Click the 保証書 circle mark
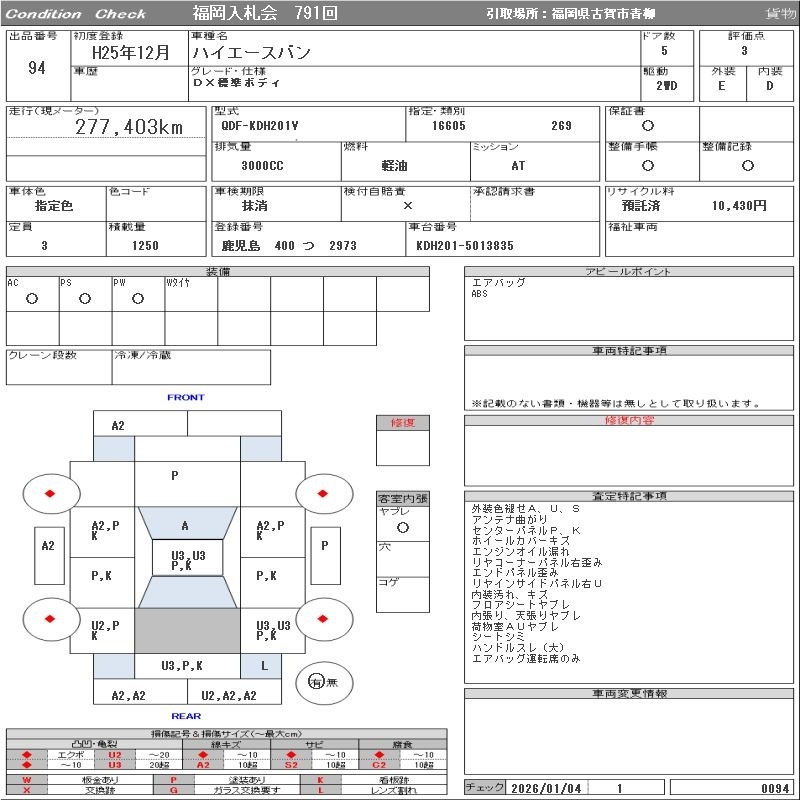This screenshot has width=800, height=800. tap(648, 126)
